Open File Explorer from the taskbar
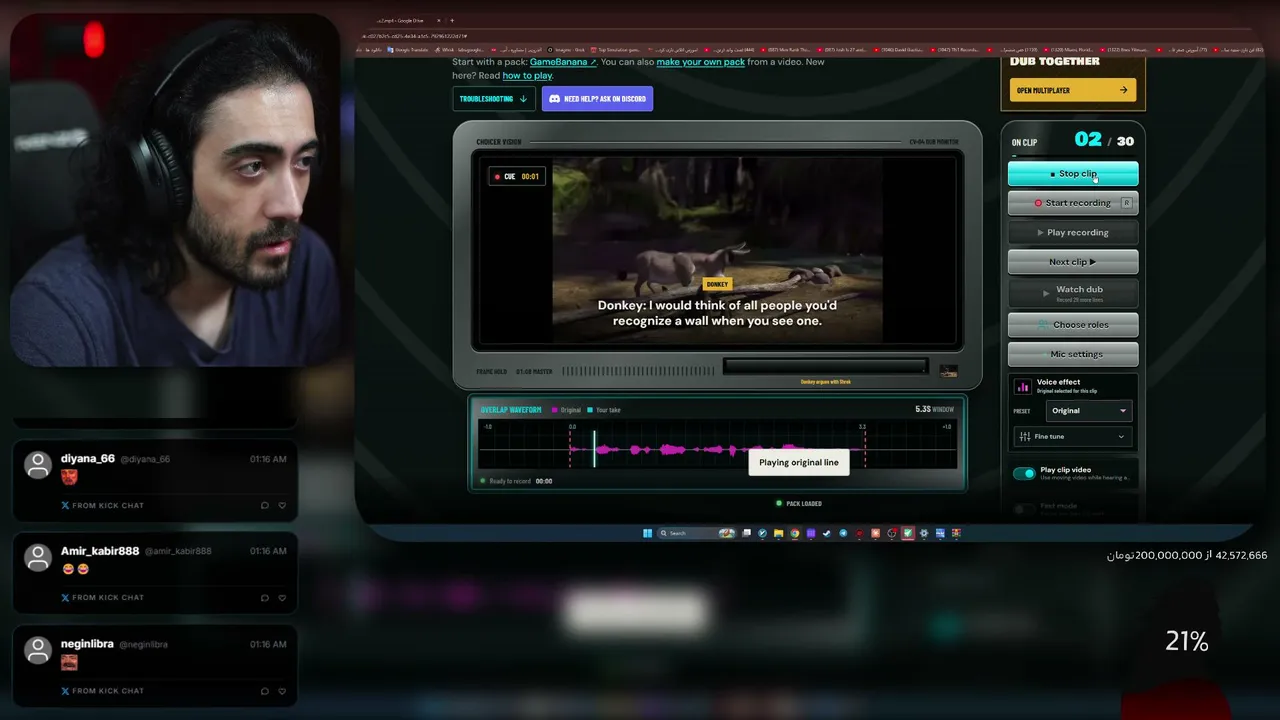 click(x=778, y=533)
